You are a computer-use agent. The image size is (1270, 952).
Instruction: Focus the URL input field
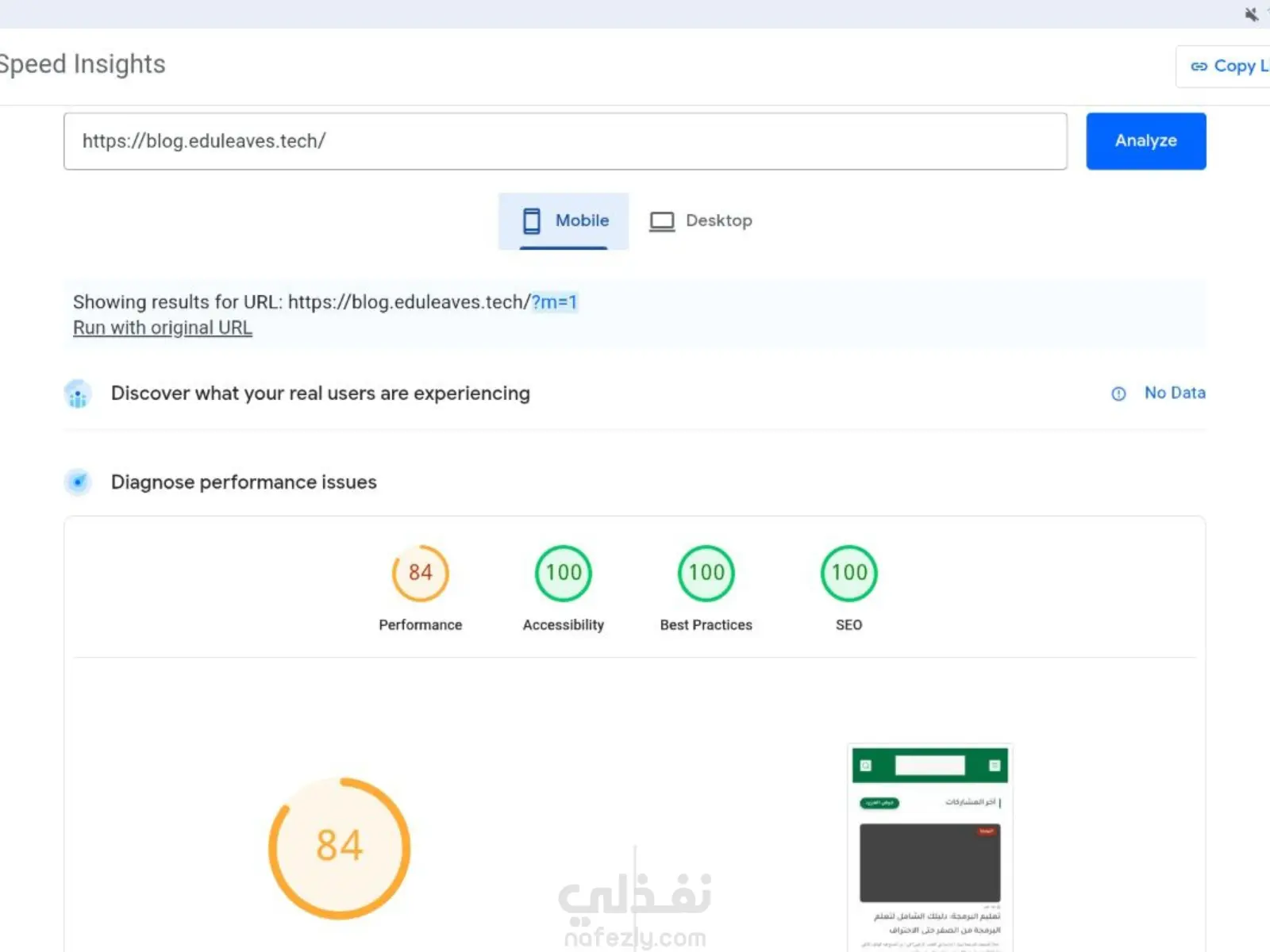pyautogui.click(x=564, y=141)
